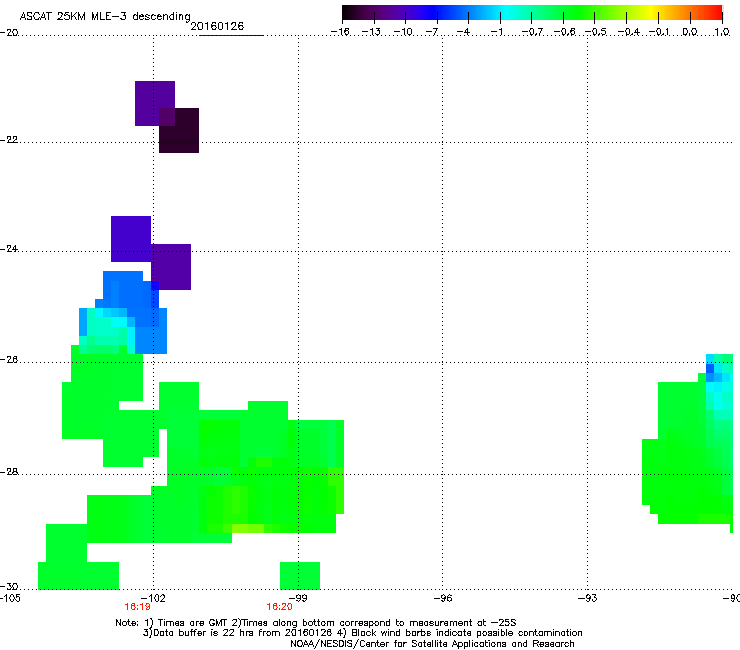Click the note line about Data buffer
The width and height of the screenshot is (740, 650).
[x=362, y=633]
